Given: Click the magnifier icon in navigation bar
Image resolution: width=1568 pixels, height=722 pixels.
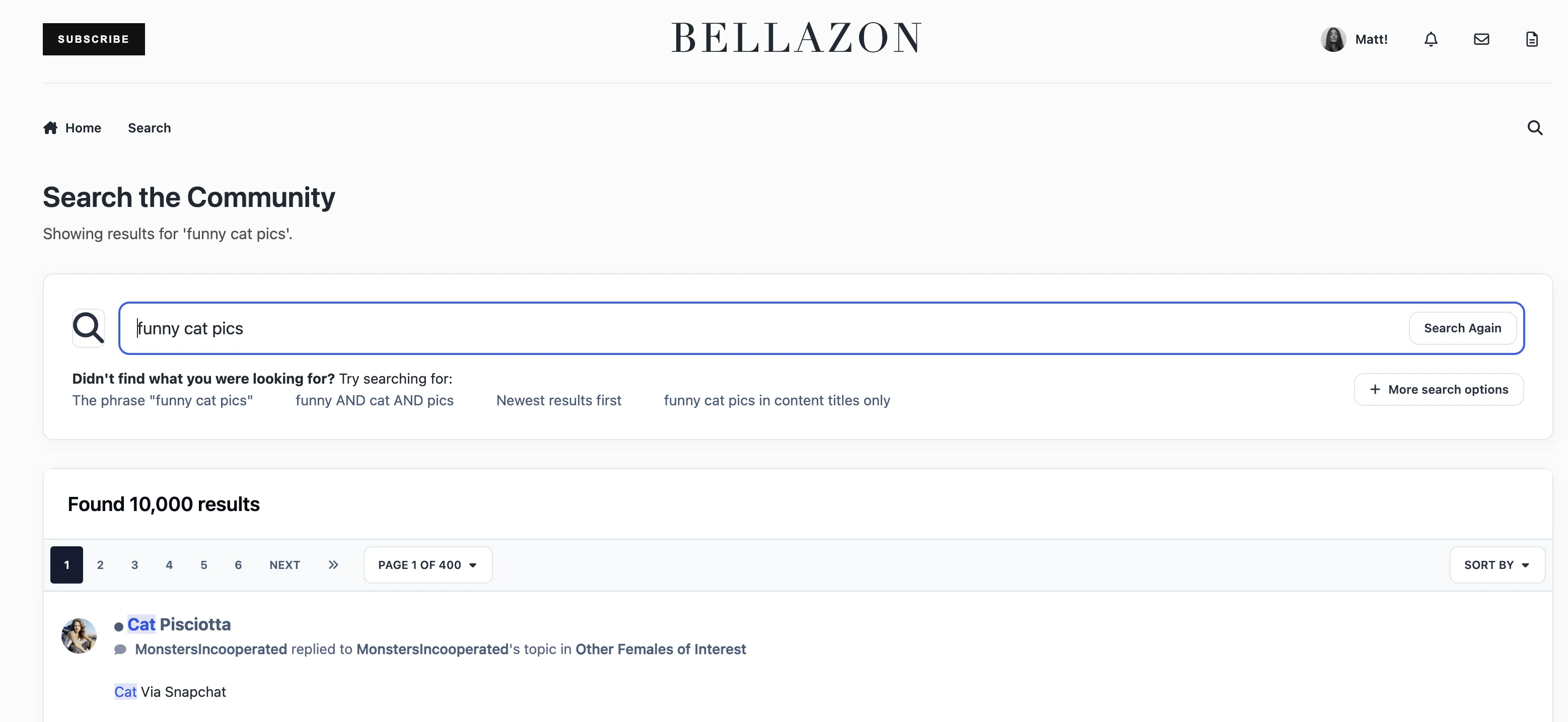Looking at the screenshot, I should tap(1535, 128).
